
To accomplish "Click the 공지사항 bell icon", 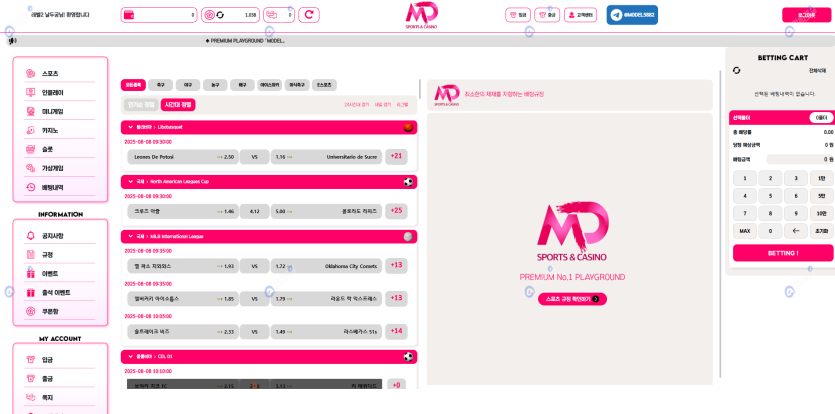I will pyautogui.click(x=31, y=236).
